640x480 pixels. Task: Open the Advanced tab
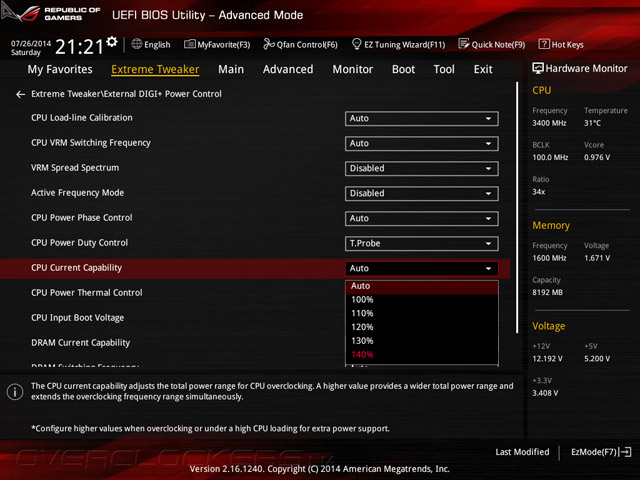(288, 69)
